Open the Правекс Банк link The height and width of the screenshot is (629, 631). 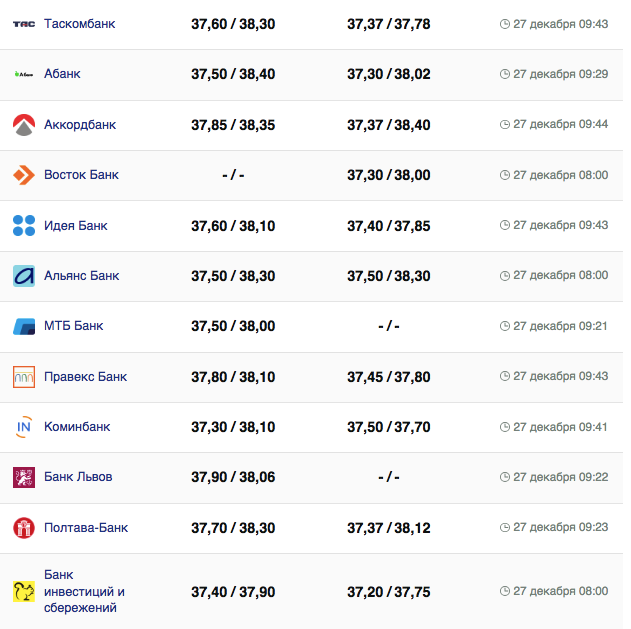(85, 377)
